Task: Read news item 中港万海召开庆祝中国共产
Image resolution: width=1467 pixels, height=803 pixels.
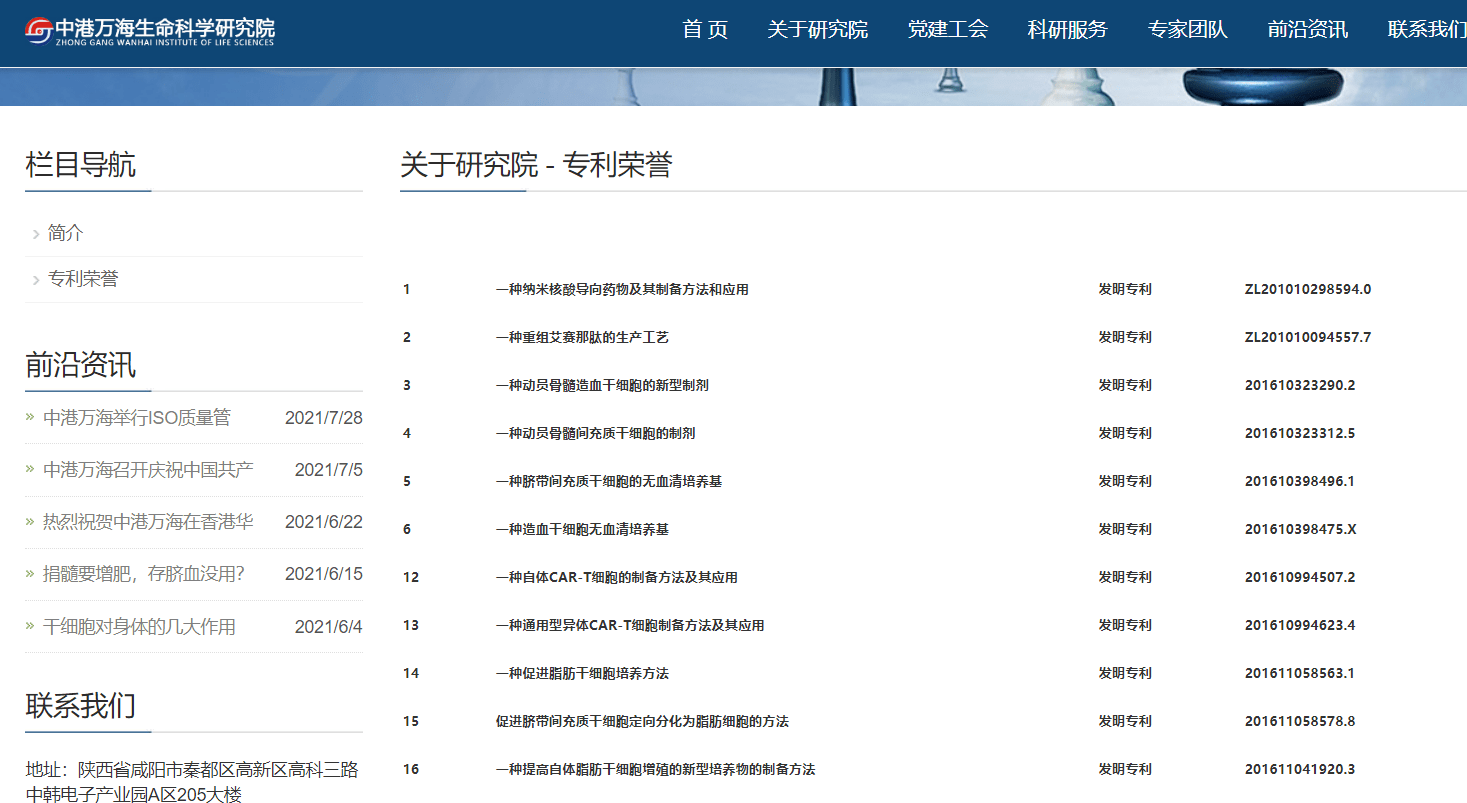Action: pyautogui.click(x=148, y=470)
